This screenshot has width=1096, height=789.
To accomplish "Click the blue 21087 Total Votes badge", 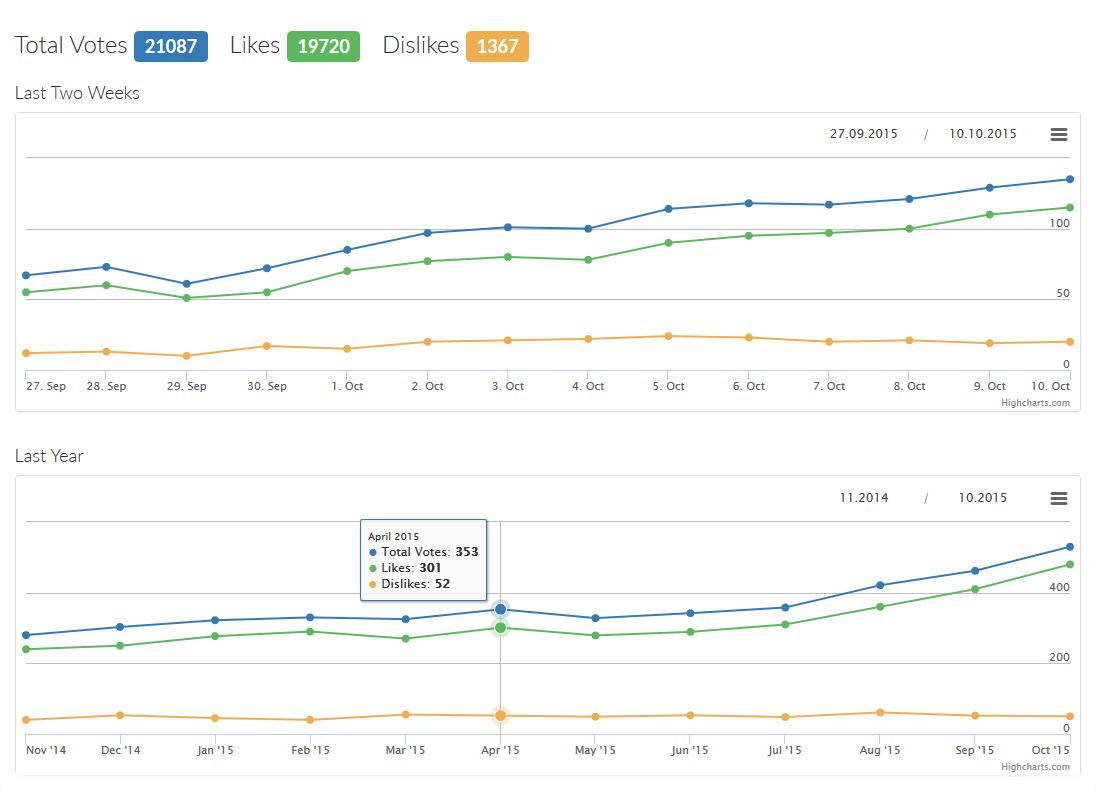I will click(170, 46).
